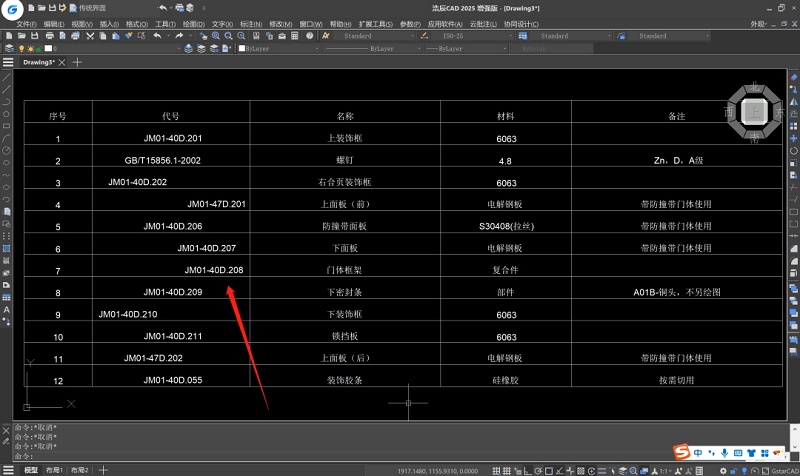Switch to the 布局1 layout tab
The height and width of the screenshot is (476, 800).
(x=54, y=470)
